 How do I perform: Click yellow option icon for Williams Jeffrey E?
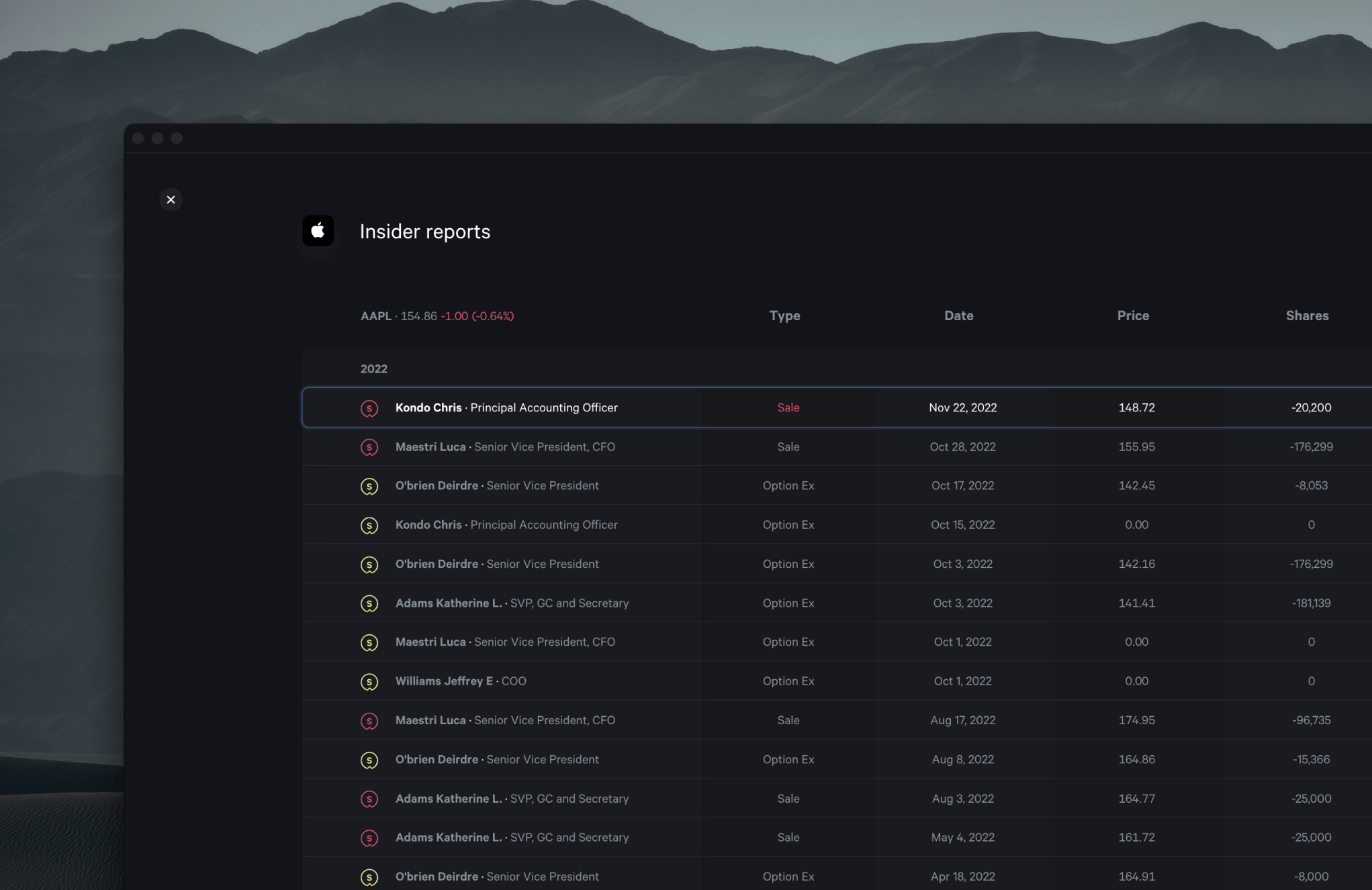(369, 682)
